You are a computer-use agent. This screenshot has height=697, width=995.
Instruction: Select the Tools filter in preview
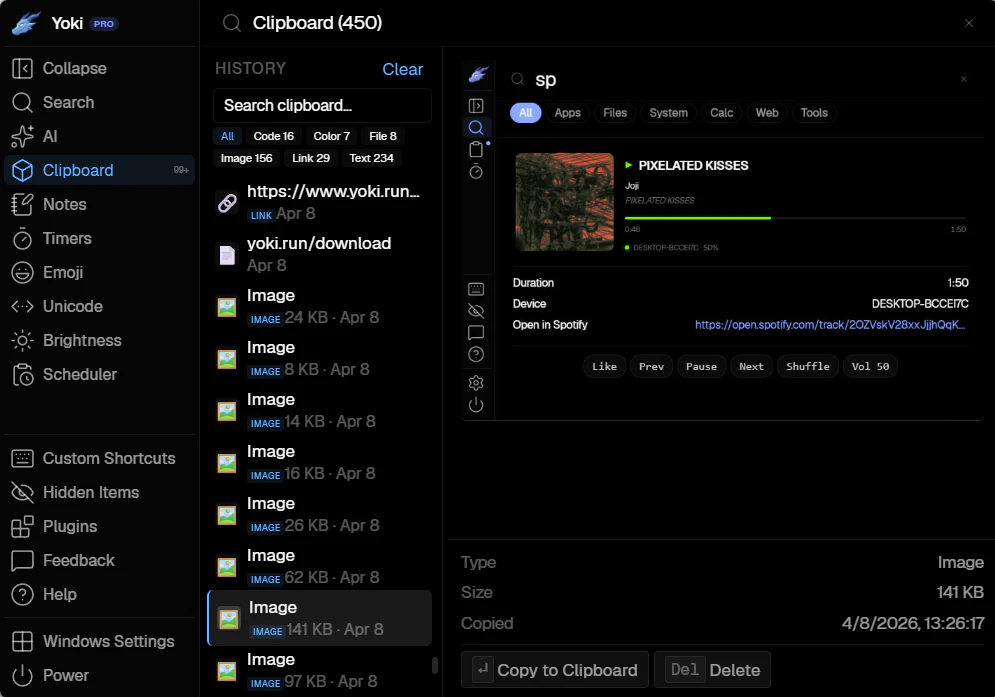pyautogui.click(x=814, y=113)
